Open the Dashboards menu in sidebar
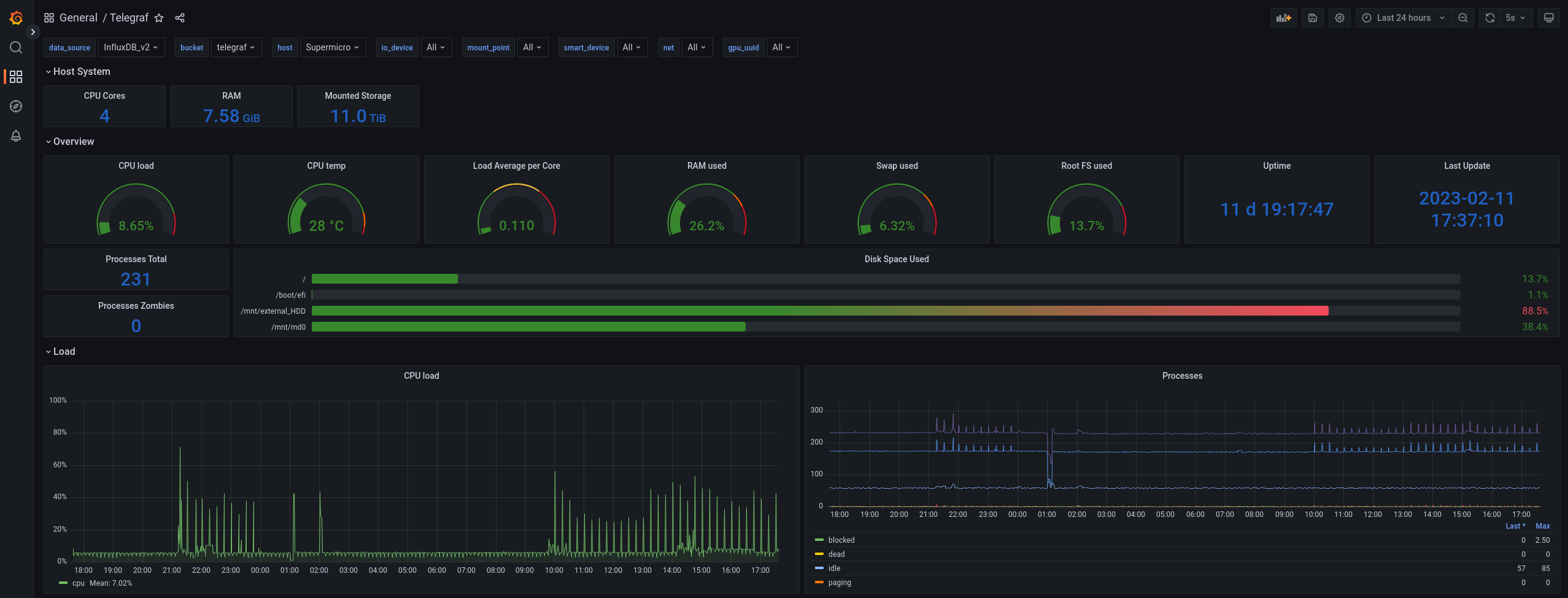This screenshot has height=598, width=1568. point(16,77)
